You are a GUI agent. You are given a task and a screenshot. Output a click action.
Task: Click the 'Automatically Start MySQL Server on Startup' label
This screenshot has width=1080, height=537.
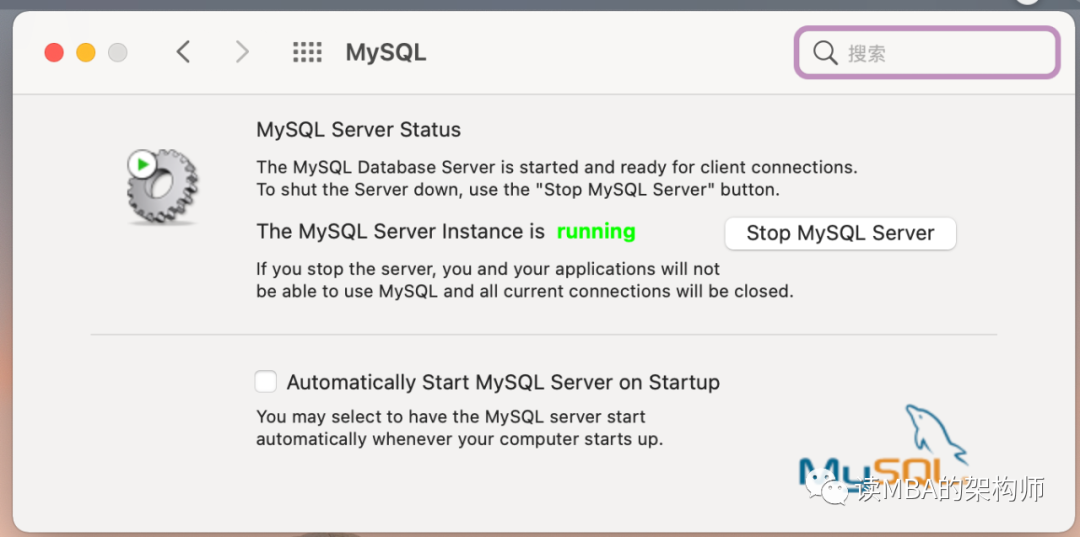503,382
